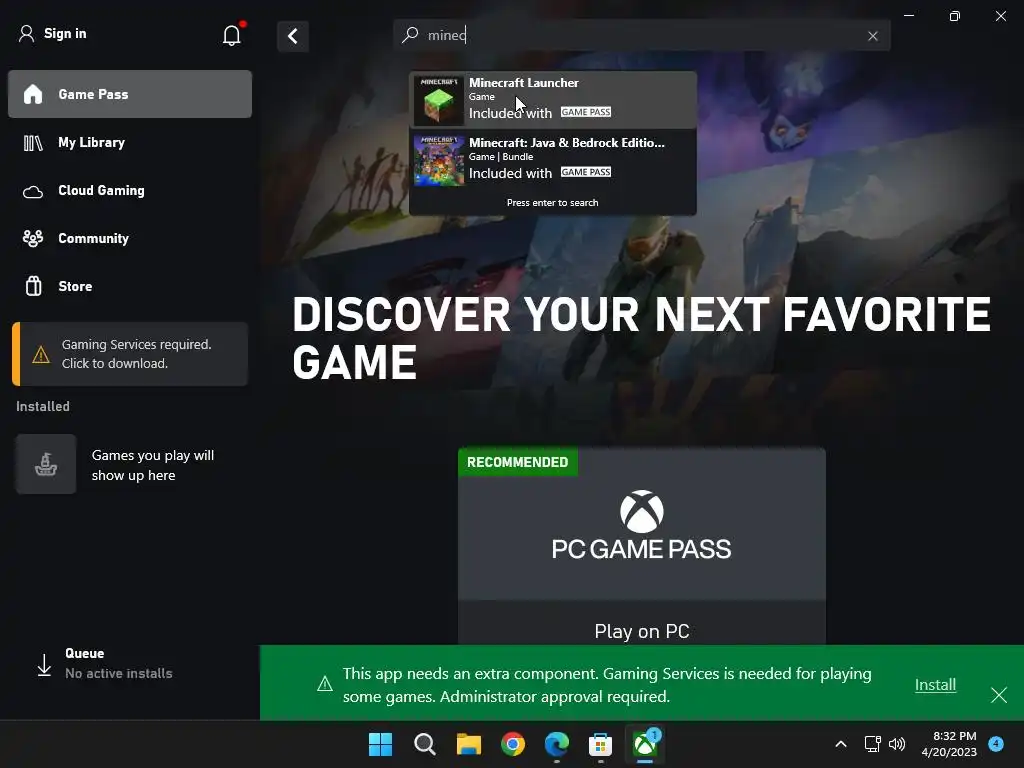The image size is (1024, 768).
Task: Open the notifications bell
Action: (232, 35)
